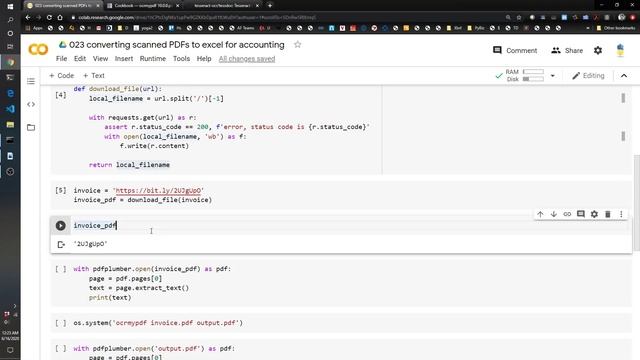
Task: Add a new Text cell
Action: (94, 76)
